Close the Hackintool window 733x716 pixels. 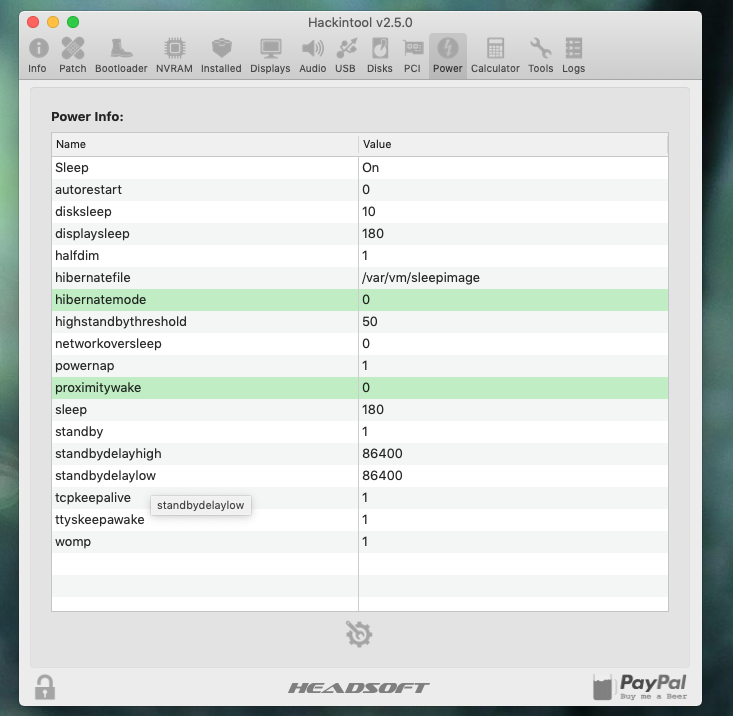pos(33,22)
